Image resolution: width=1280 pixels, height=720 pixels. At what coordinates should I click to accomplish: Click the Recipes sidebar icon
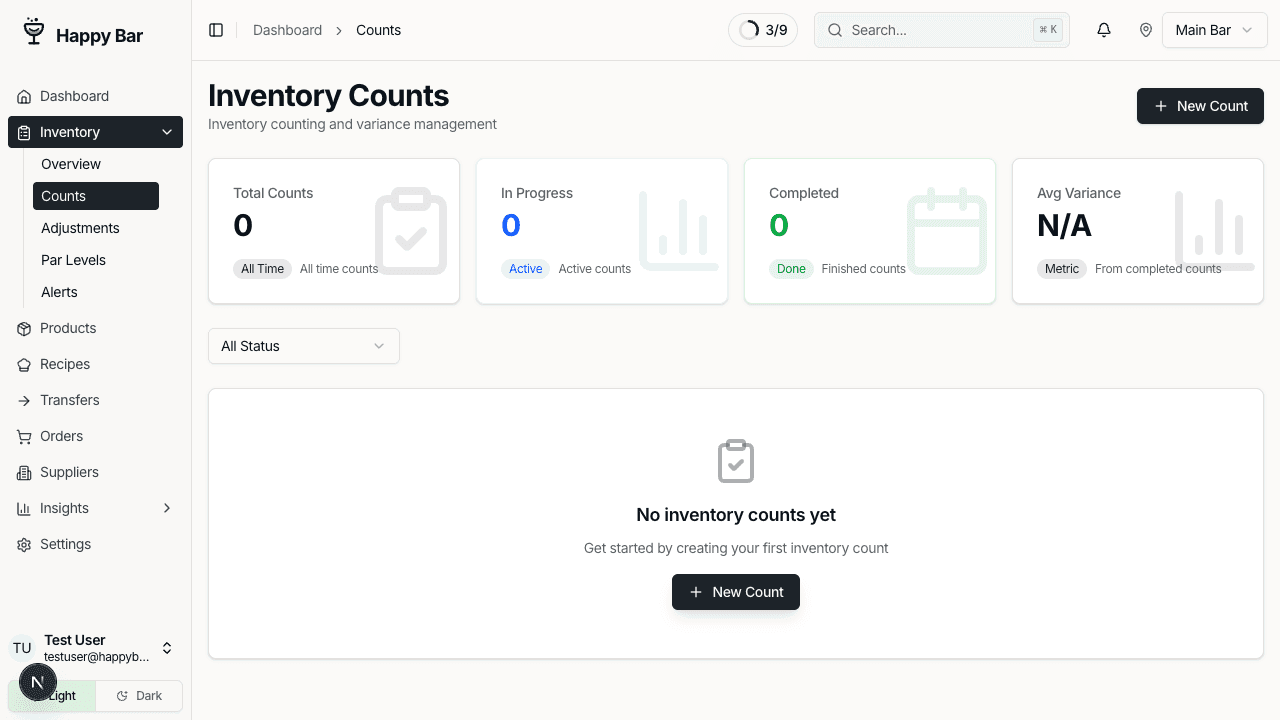click(22, 364)
